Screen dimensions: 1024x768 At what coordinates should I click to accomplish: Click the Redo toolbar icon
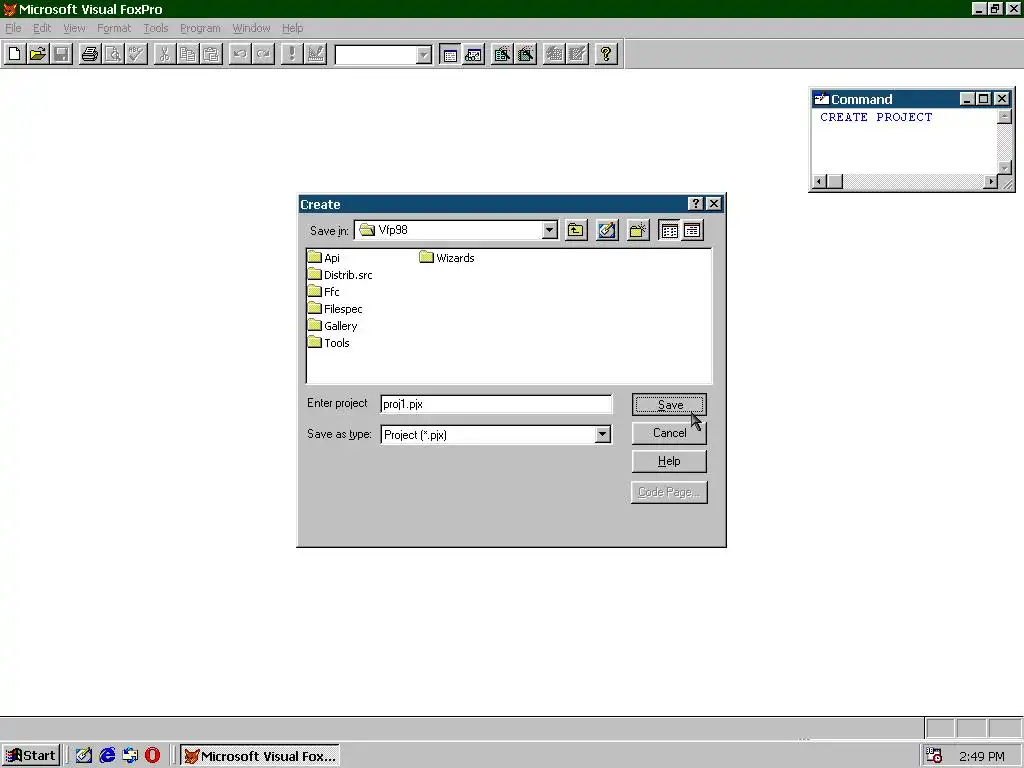[263, 54]
